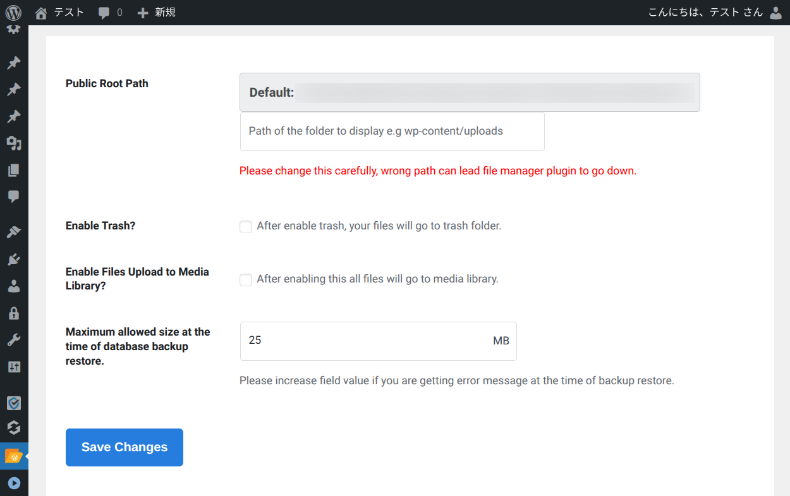Click the blue play button sidebar icon
Viewport: 790px width, 496px height.
[14, 483]
